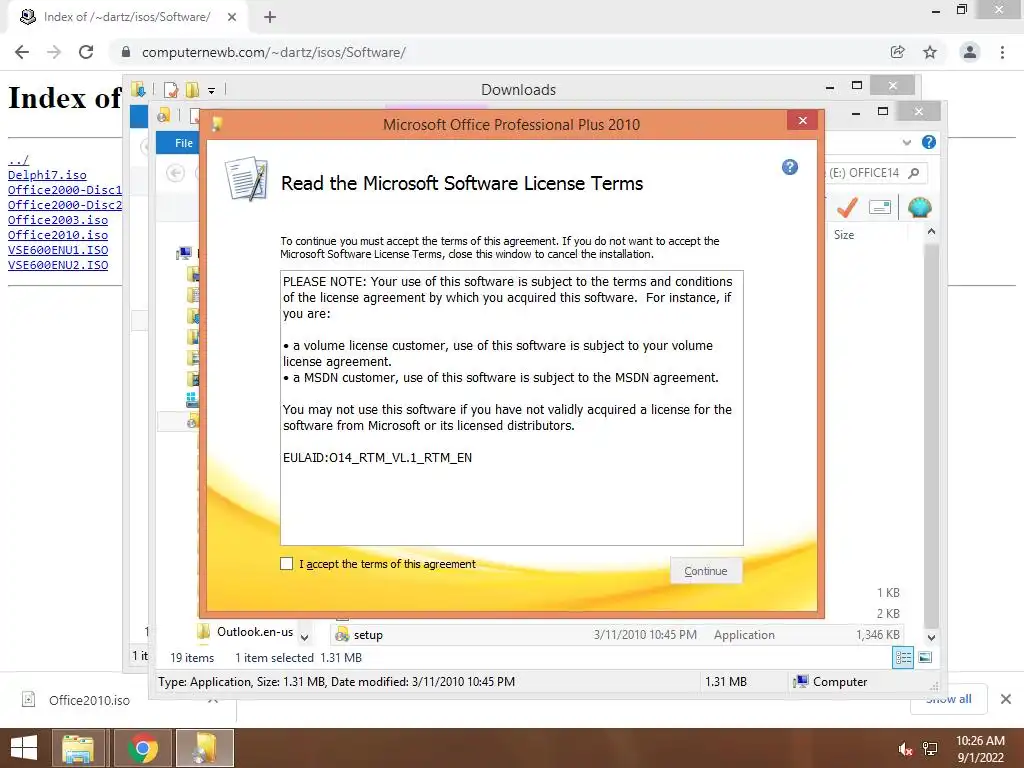The height and width of the screenshot is (768, 1024).
Task: Click the OFFICE14 window title bar drive icon
Action: pos(163,116)
